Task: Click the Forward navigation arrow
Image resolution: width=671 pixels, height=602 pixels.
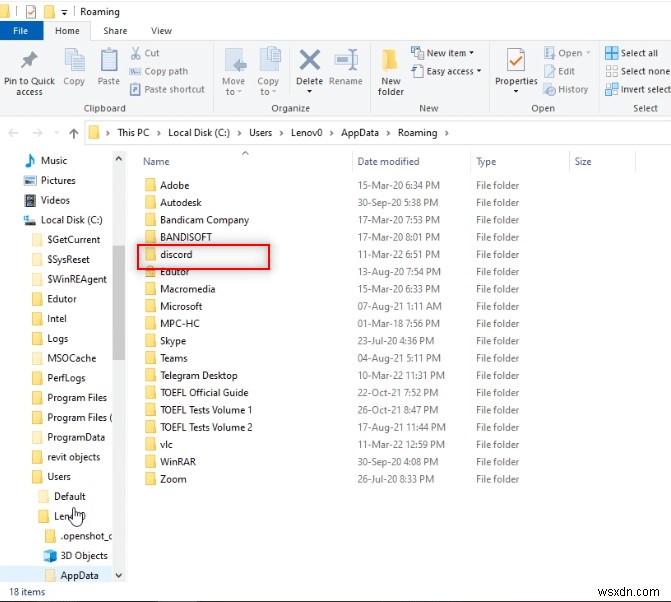Action: 38,133
